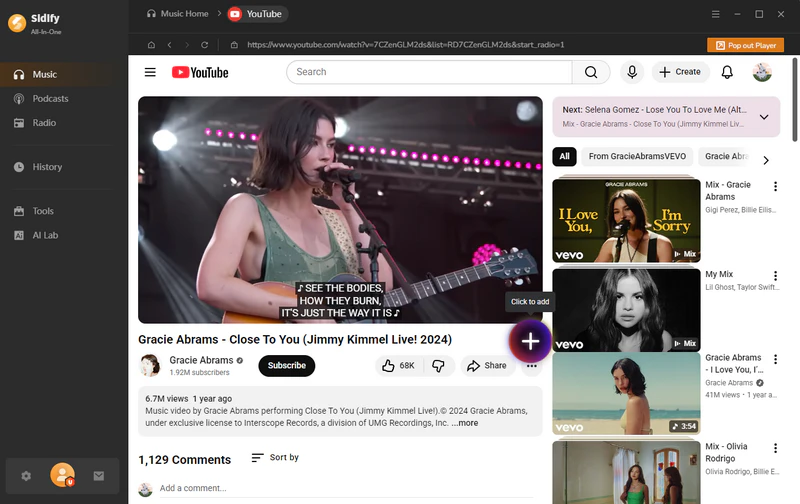Open the mail feedback icon
This screenshot has height=504, width=800.
(99, 476)
